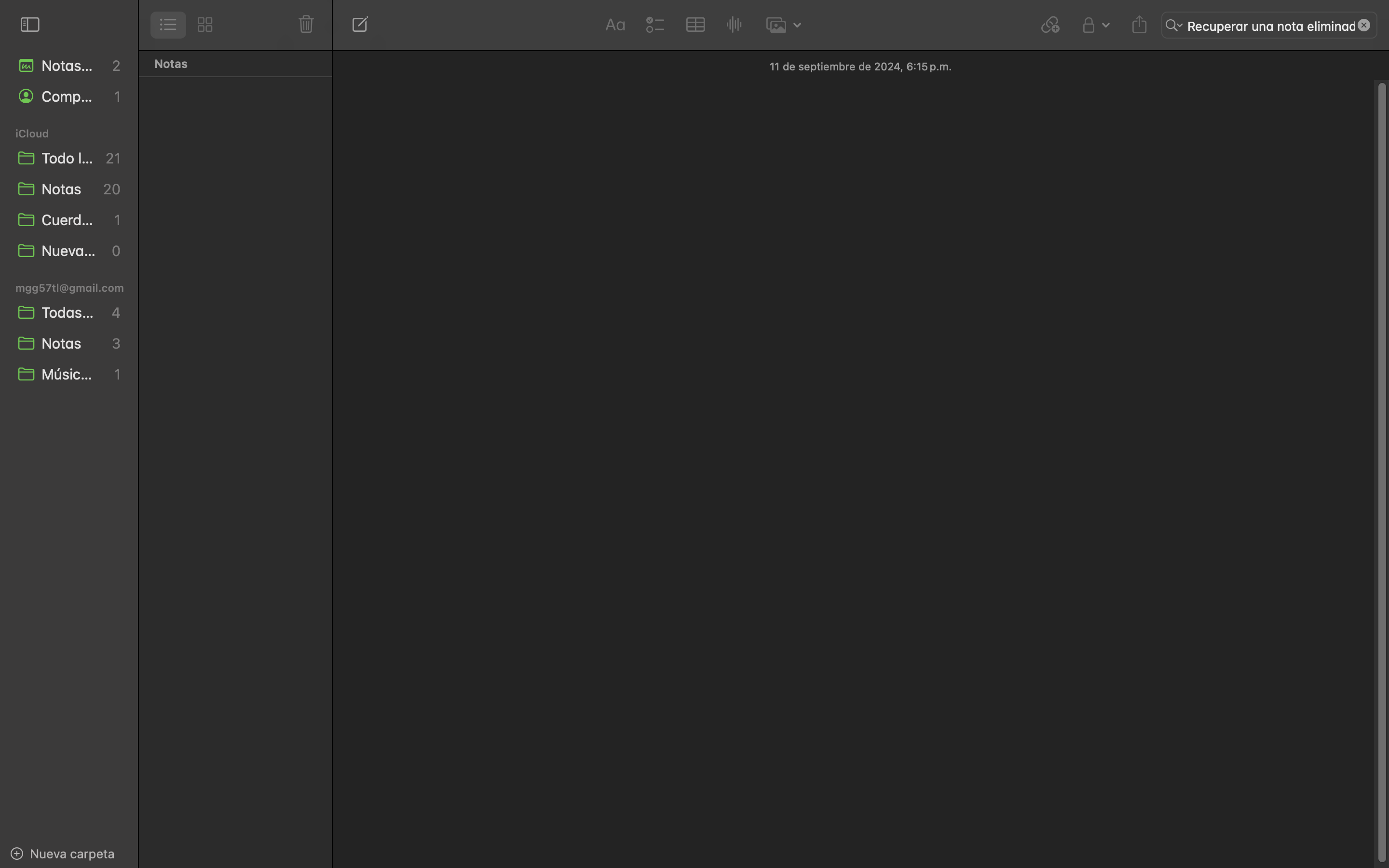Insert a table using toolbar icon
Viewport: 1389px width, 868px height.
(x=695, y=25)
